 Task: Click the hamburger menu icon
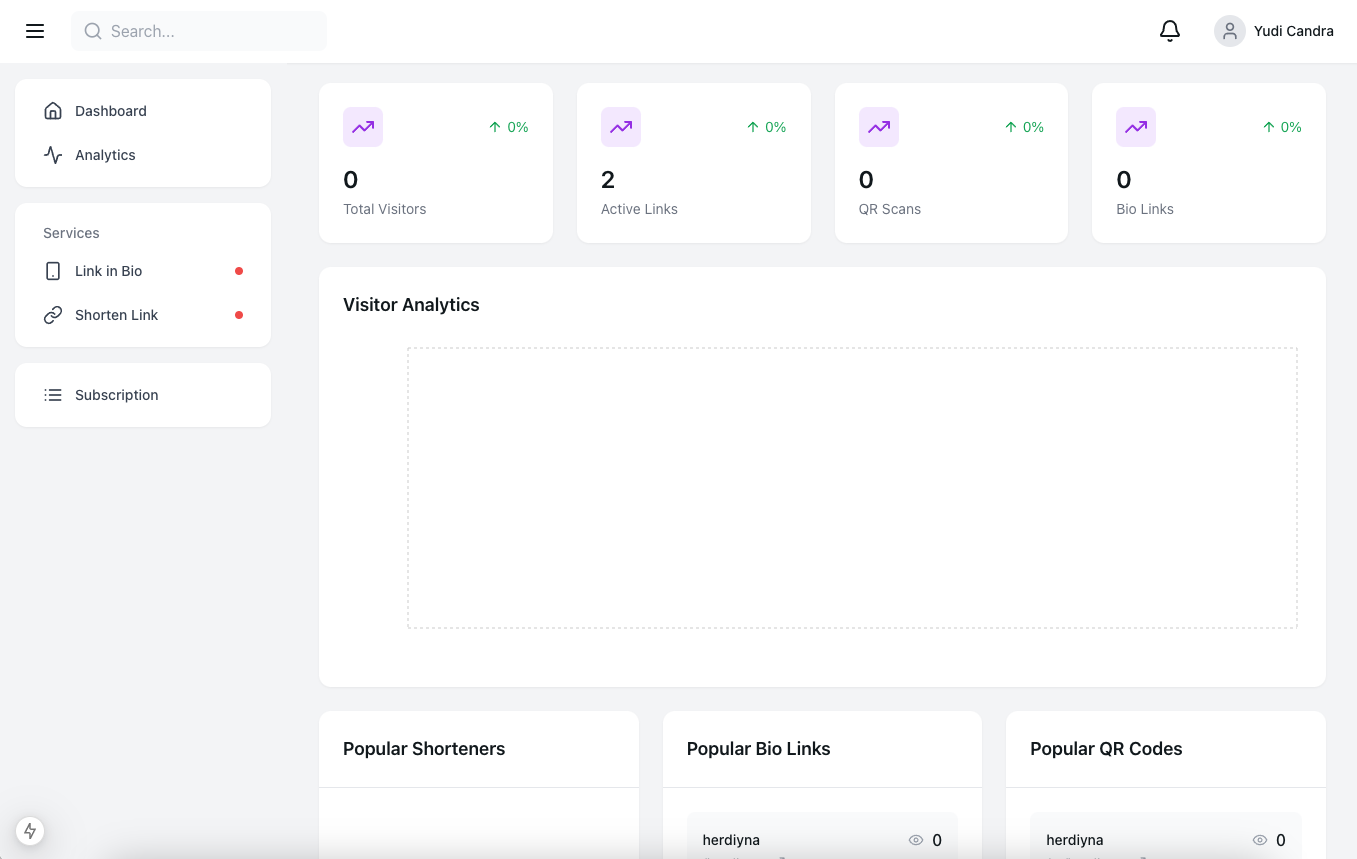35,31
